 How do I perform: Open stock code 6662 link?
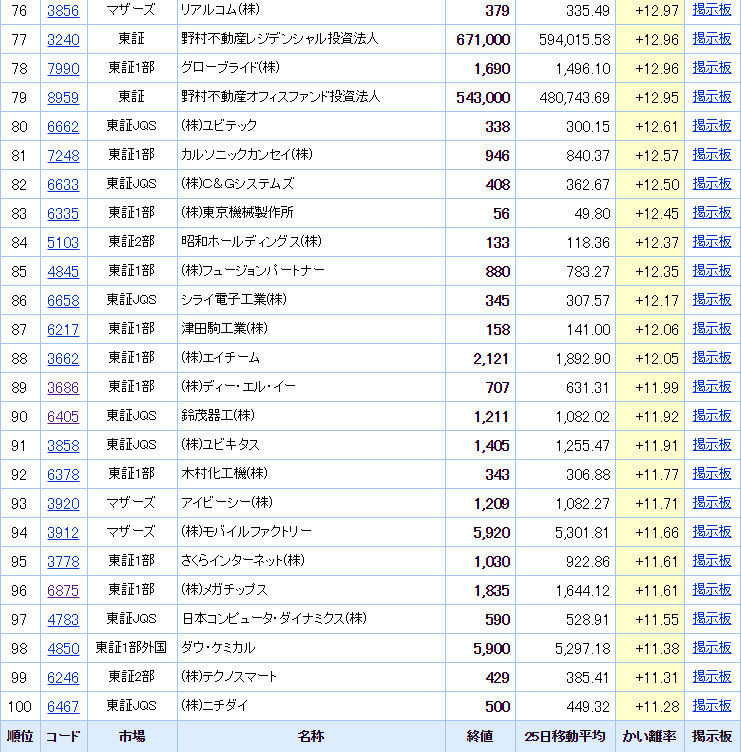click(x=63, y=127)
